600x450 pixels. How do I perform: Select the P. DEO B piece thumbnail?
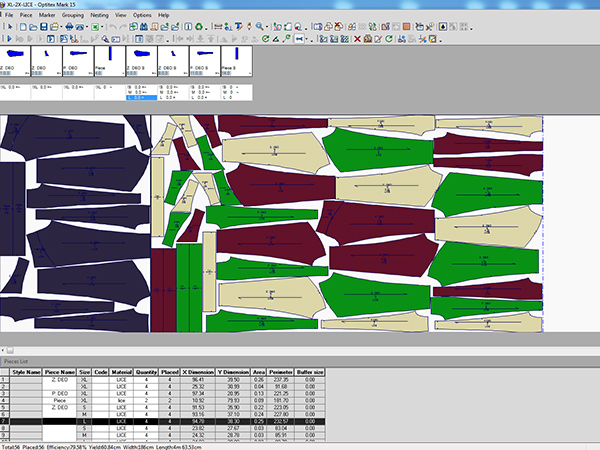(205, 61)
